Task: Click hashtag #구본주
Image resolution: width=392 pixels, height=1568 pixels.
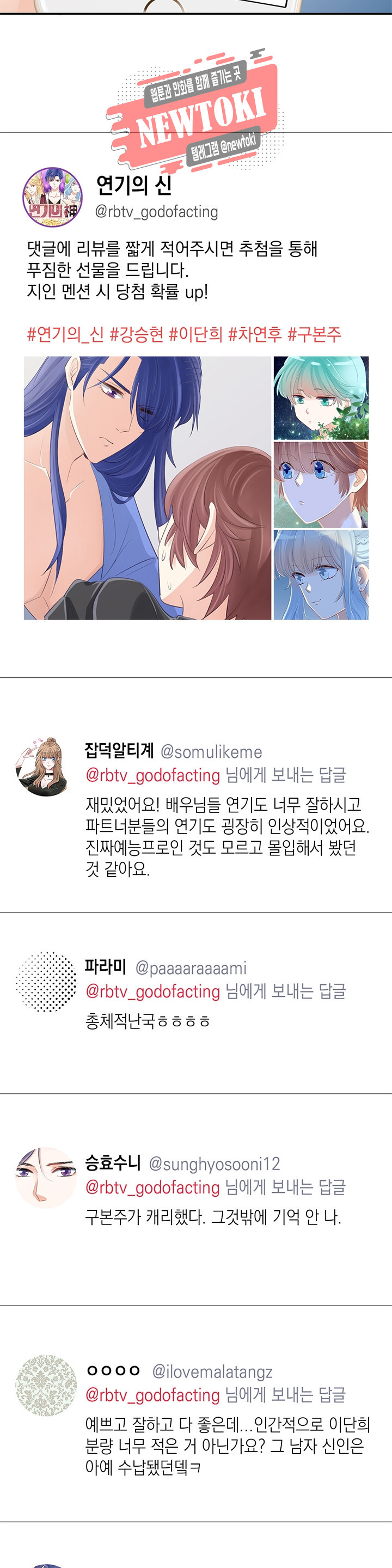Action: pyautogui.click(x=314, y=334)
